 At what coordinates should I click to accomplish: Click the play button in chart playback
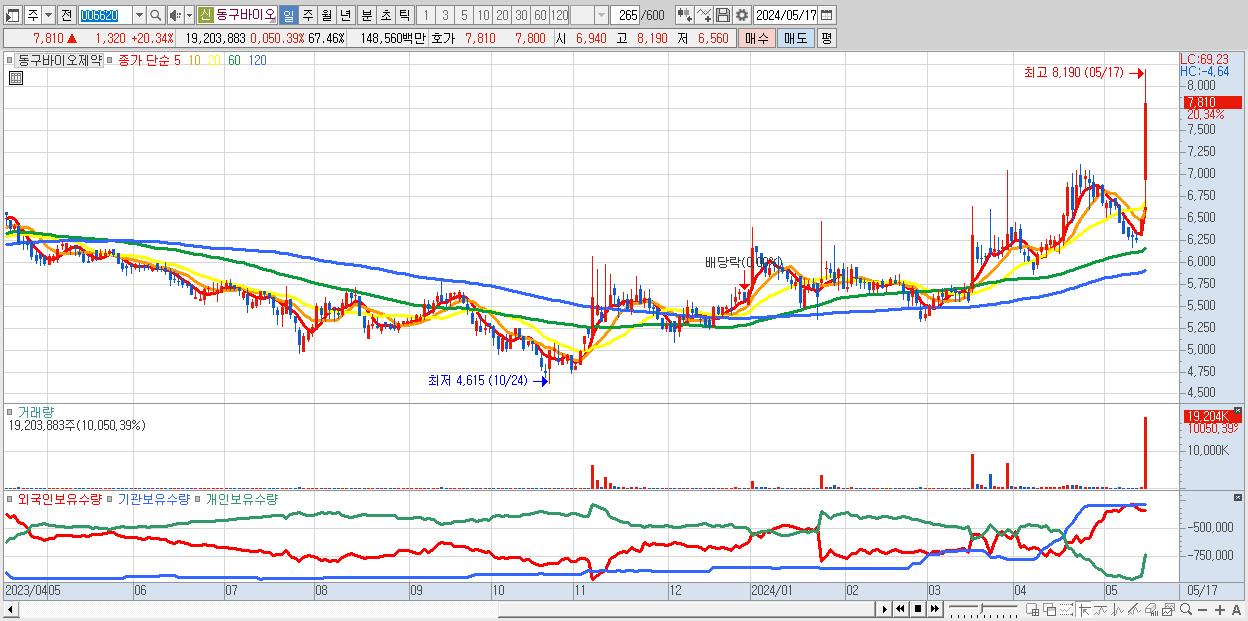click(885, 608)
